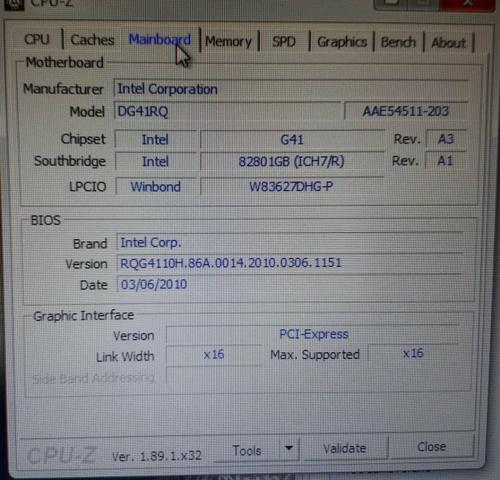Viewport: 500px width, 480px height.
Task: Click the Chipset revision A3
Action: (x=446, y=139)
